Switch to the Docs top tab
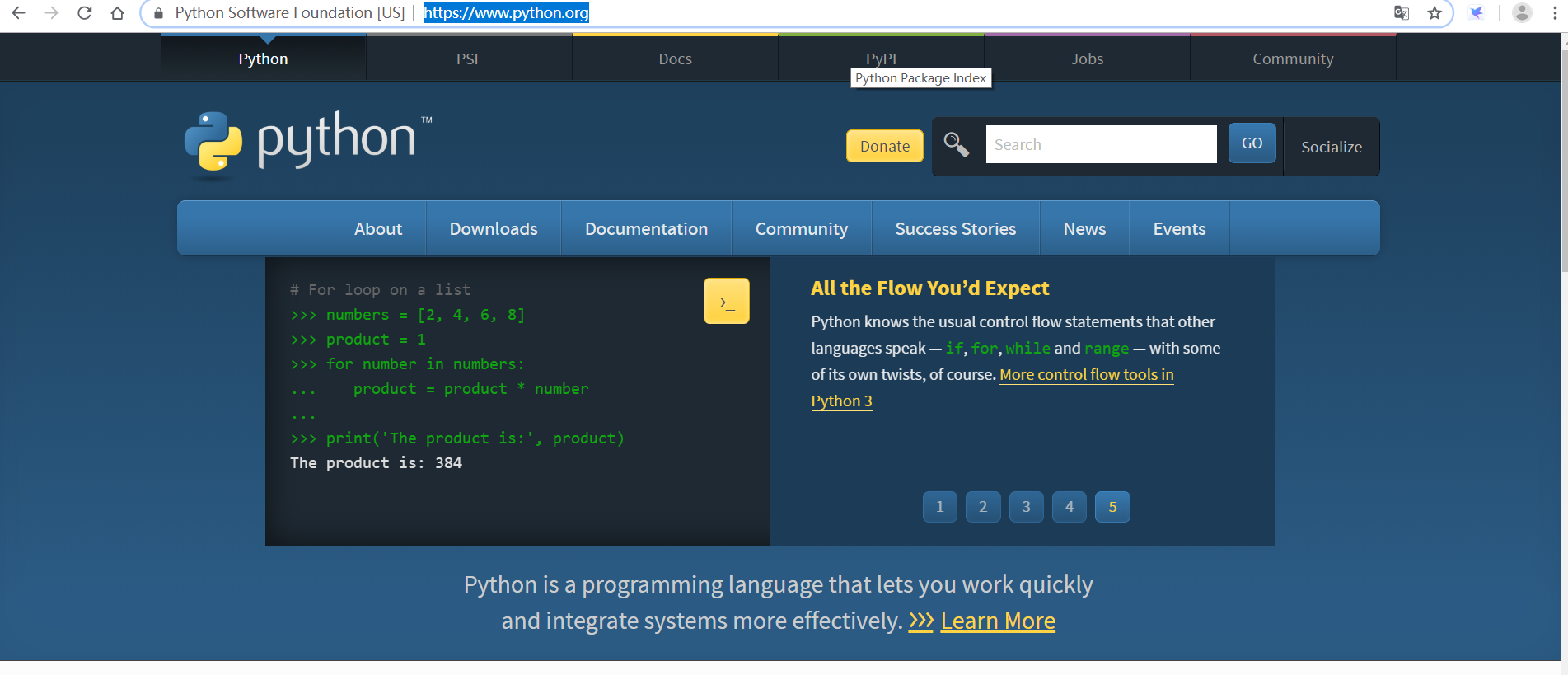 (676, 59)
